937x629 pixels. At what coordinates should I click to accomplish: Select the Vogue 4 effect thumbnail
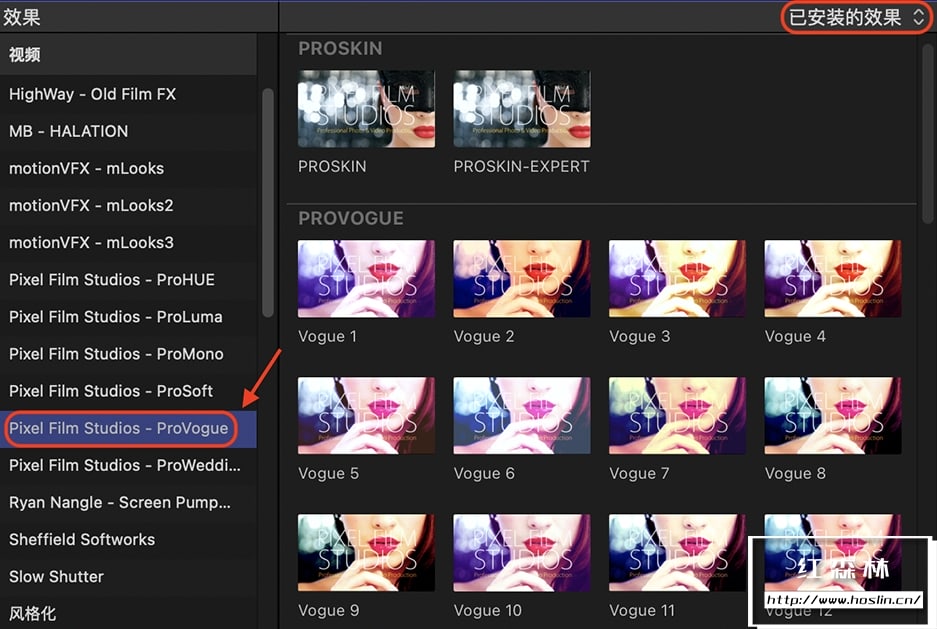(x=832, y=278)
